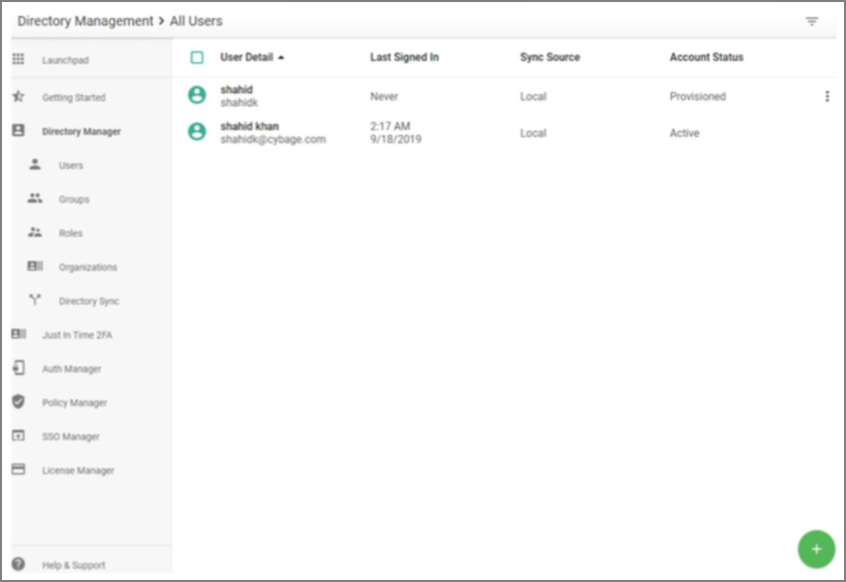The image size is (846, 582).
Task: Click the green add user plus button
Action: [816, 549]
